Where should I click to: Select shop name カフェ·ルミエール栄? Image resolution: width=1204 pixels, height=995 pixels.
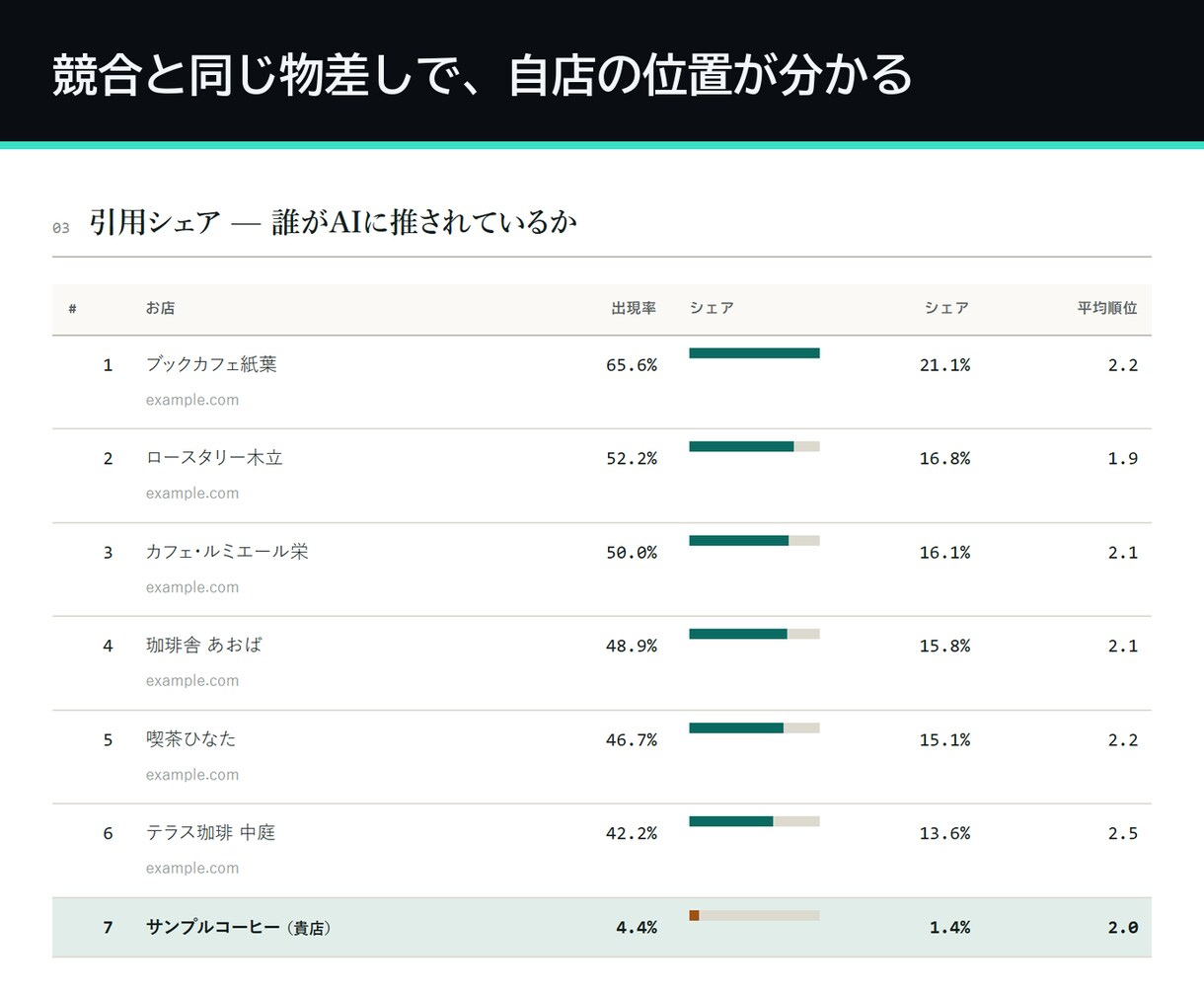click(x=227, y=552)
